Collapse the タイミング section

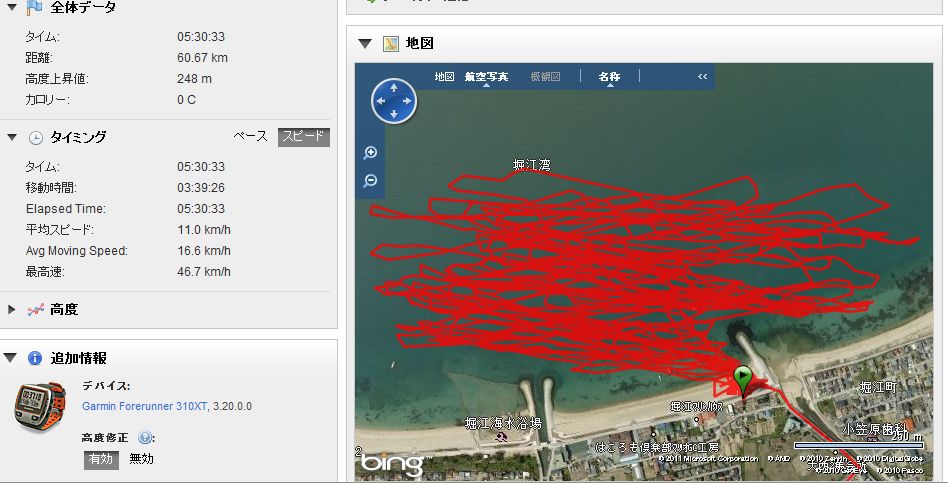[x=11, y=137]
